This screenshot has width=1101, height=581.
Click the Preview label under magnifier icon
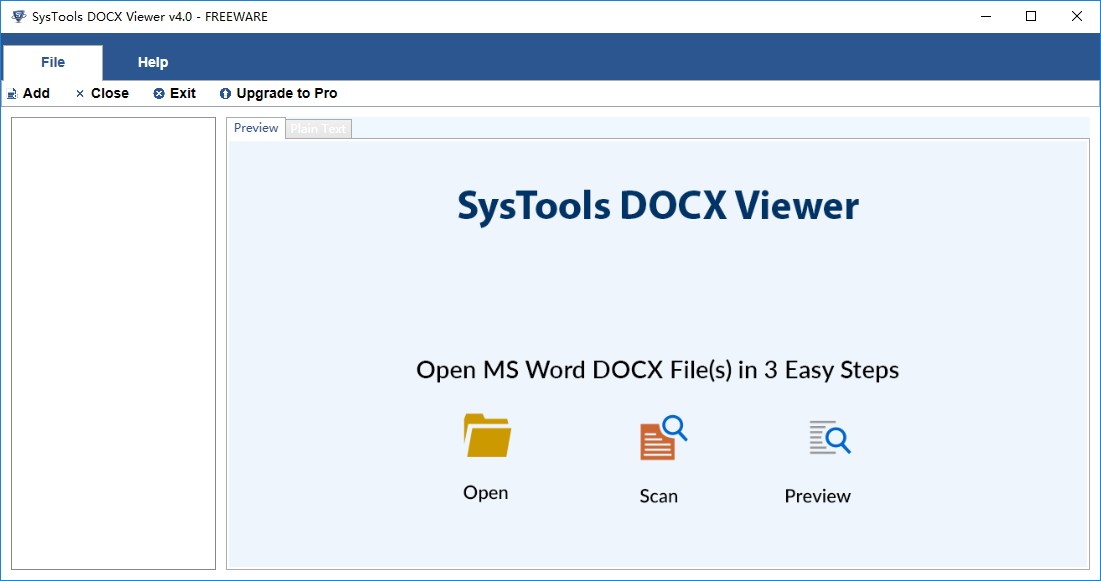(817, 496)
